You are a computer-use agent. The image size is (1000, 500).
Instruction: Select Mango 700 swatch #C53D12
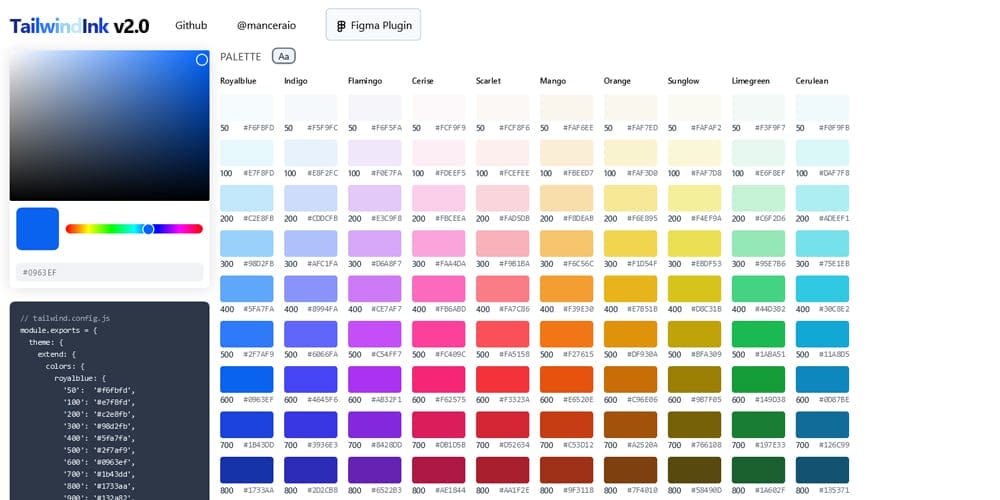[567, 425]
